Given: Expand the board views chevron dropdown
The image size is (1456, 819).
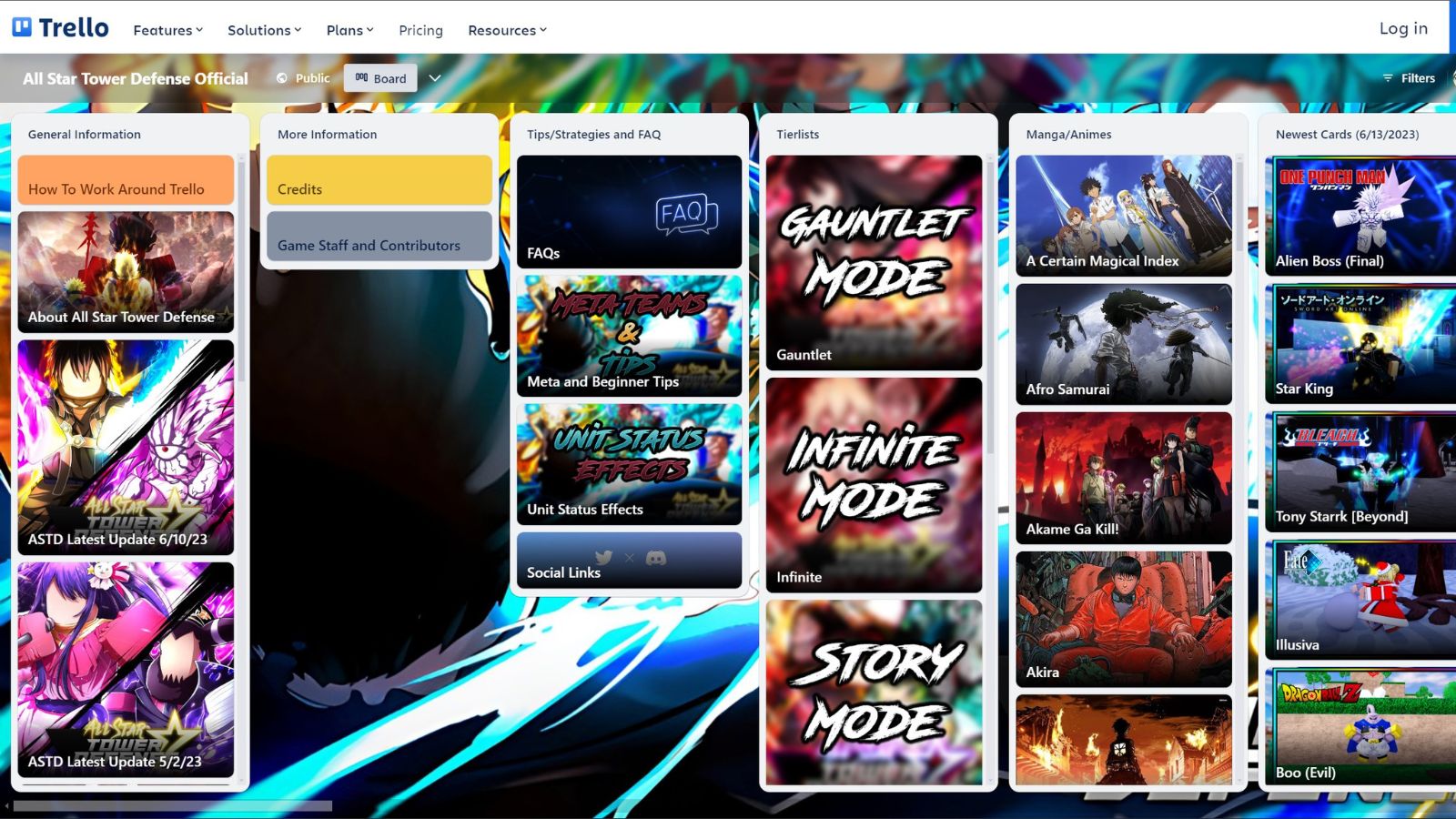Looking at the screenshot, I should pos(435,78).
